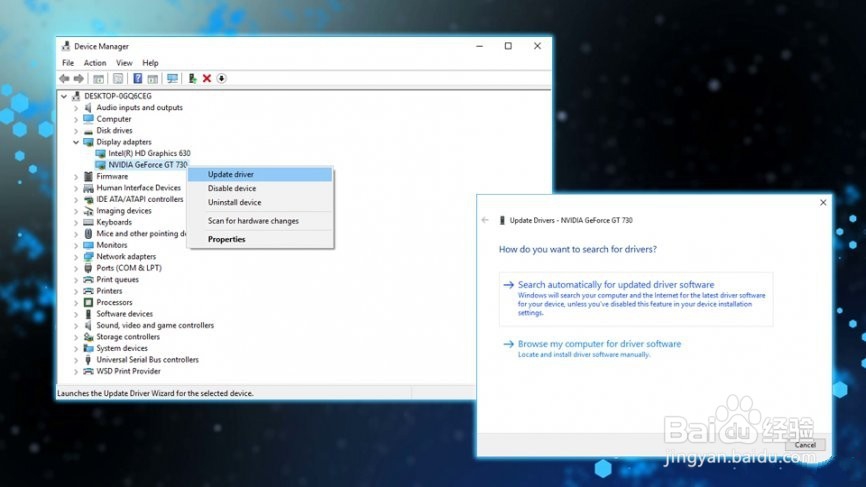Screen dimensions: 866x487
Task: Click the blue Help question-mark toolbar icon
Action: click(138, 78)
